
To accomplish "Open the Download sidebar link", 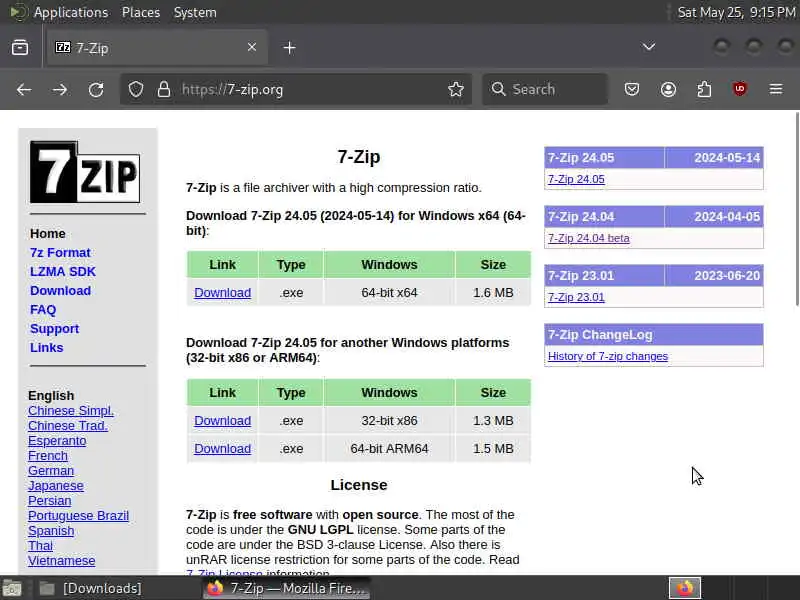I will pyautogui.click(x=60, y=290).
